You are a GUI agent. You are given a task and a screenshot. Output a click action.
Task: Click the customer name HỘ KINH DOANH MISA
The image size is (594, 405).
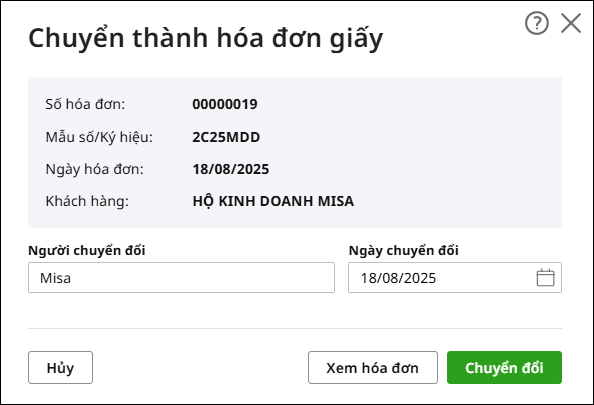click(273, 201)
